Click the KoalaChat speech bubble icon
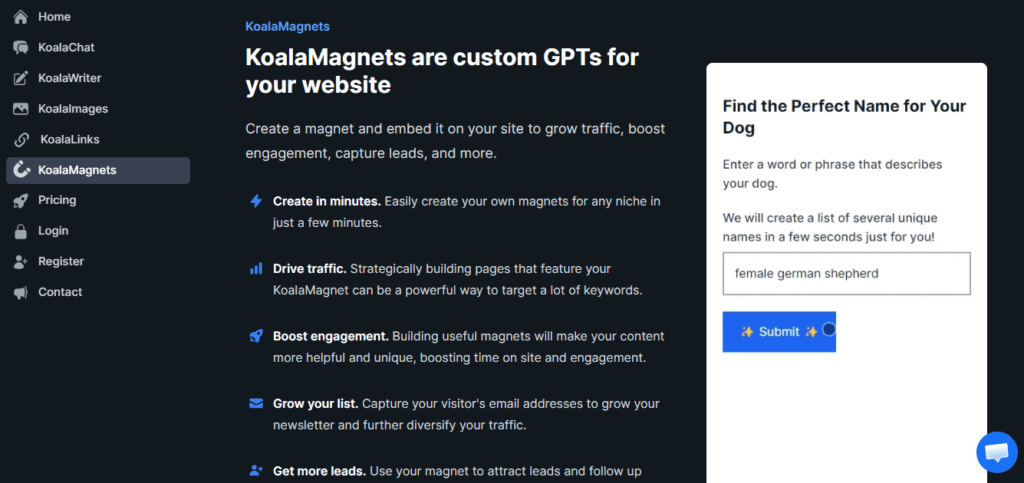The image size is (1024, 483). coord(20,48)
